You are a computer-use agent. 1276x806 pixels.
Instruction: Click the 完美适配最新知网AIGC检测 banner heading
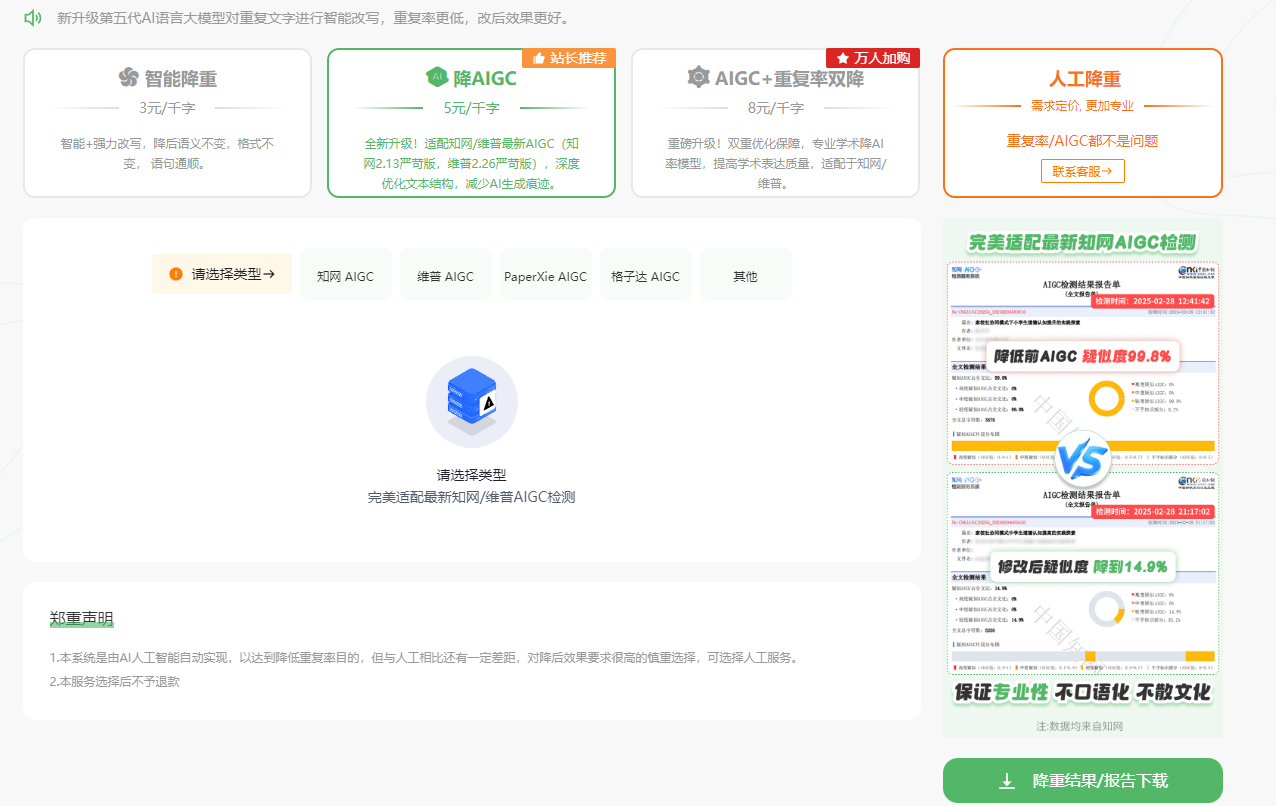[x=1082, y=241]
